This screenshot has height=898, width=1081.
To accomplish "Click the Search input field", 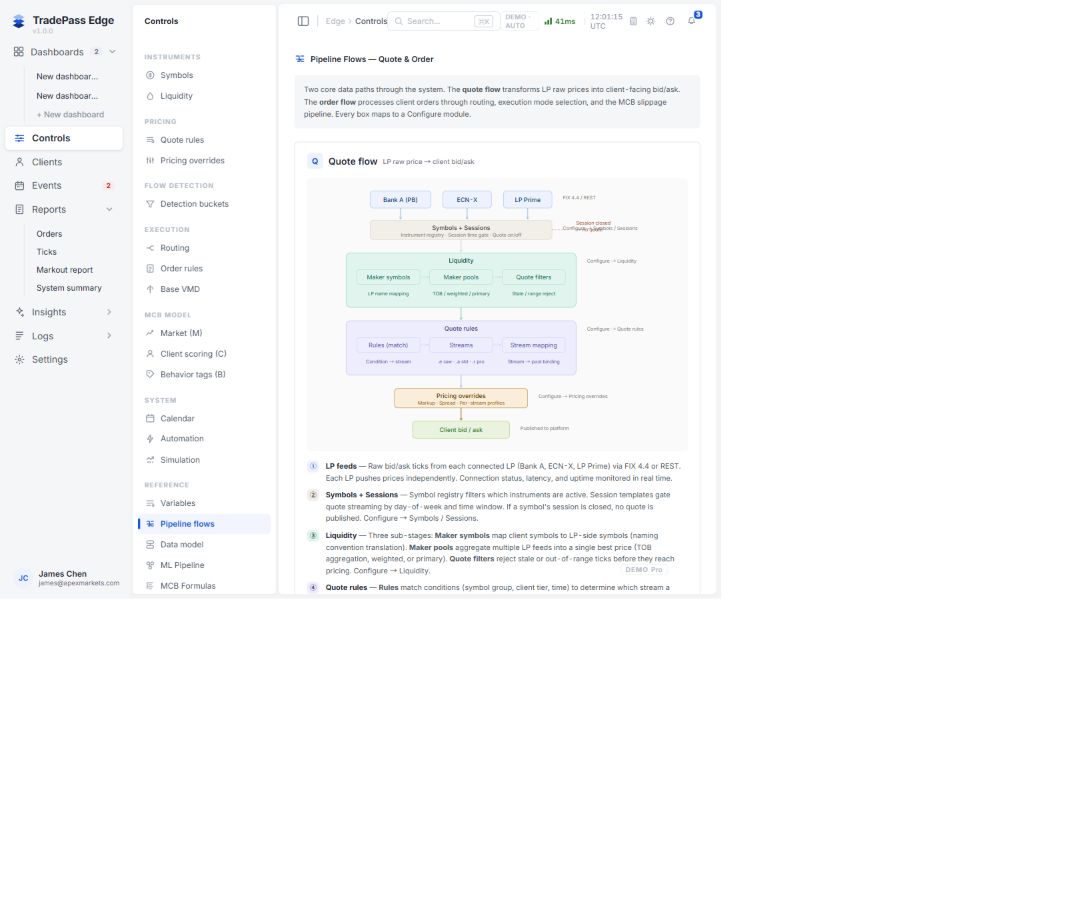I will click(441, 21).
